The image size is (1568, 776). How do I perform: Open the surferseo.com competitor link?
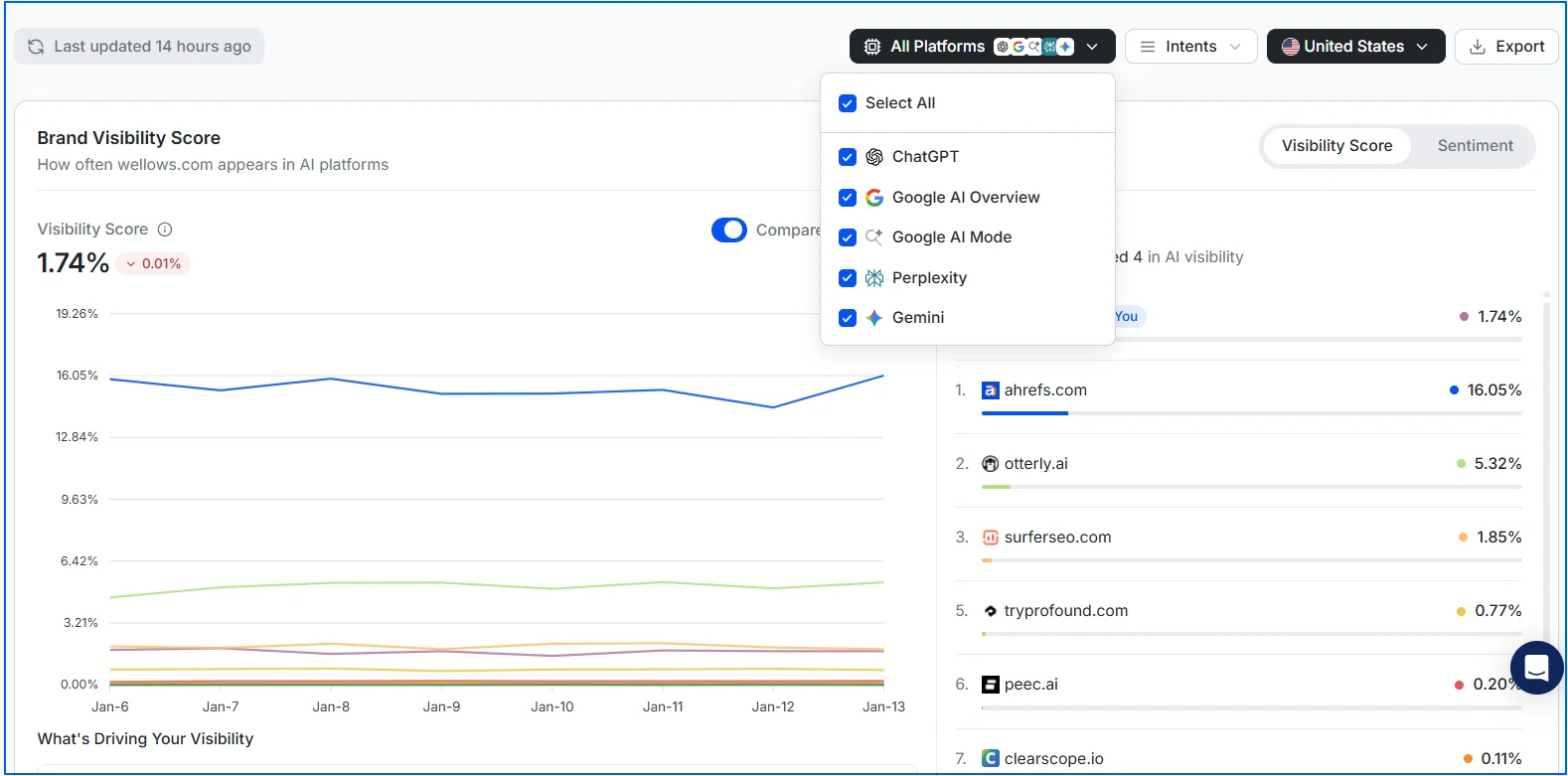pyautogui.click(x=1057, y=538)
